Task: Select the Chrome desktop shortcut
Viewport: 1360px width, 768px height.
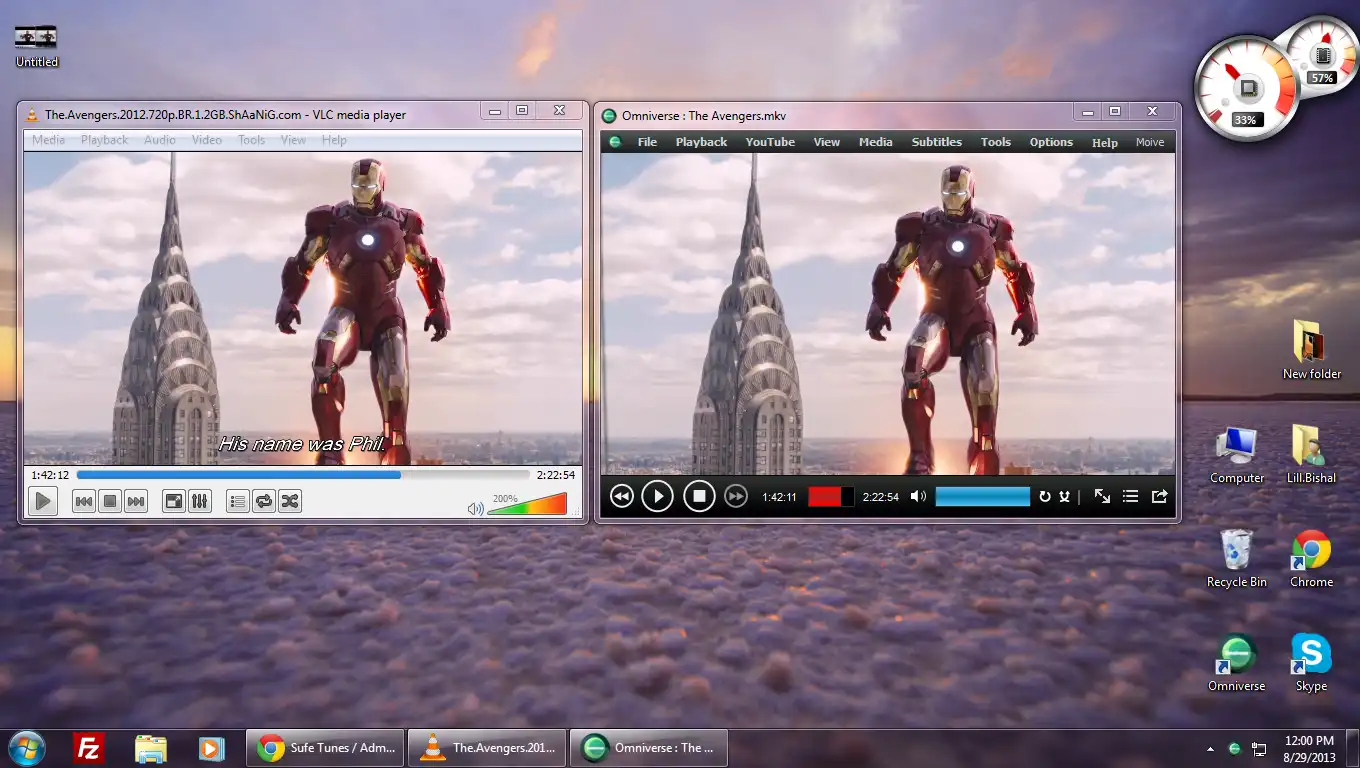Action: [1311, 559]
